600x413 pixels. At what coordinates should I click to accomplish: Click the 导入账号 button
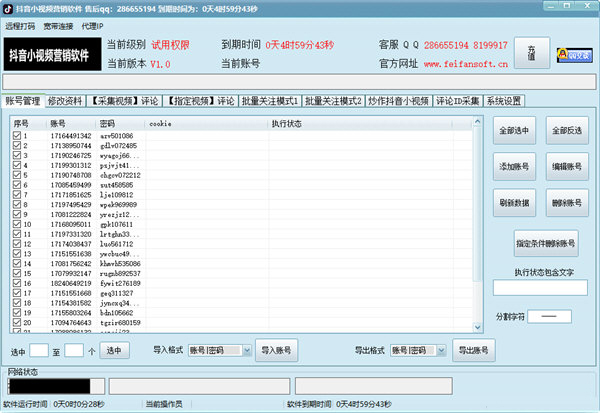(276, 350)
